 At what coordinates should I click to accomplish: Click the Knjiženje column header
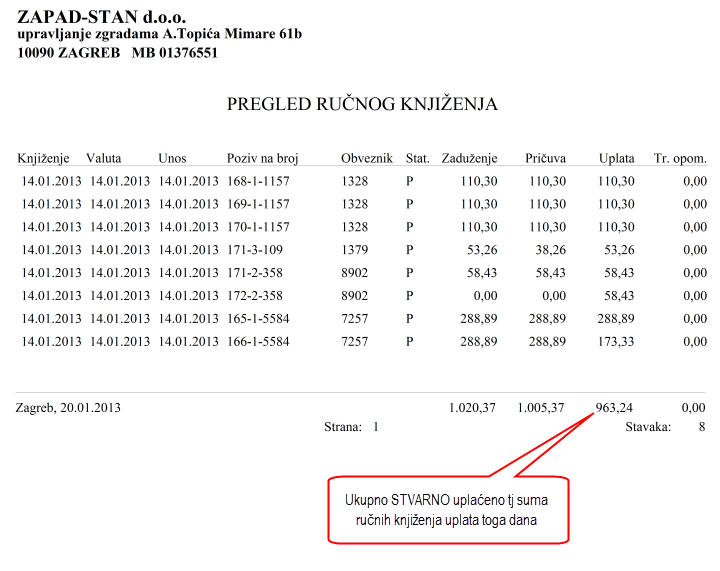(x=43, y=158)
